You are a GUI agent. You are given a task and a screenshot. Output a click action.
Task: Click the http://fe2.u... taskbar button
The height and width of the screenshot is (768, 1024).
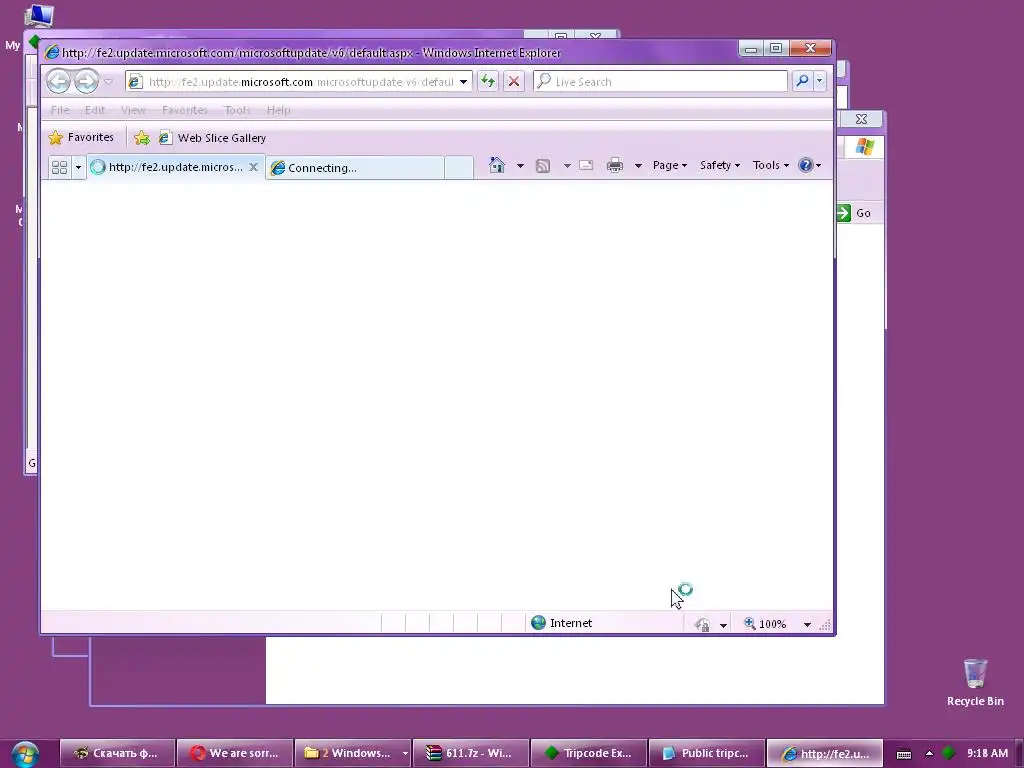[x=825, y=753]
